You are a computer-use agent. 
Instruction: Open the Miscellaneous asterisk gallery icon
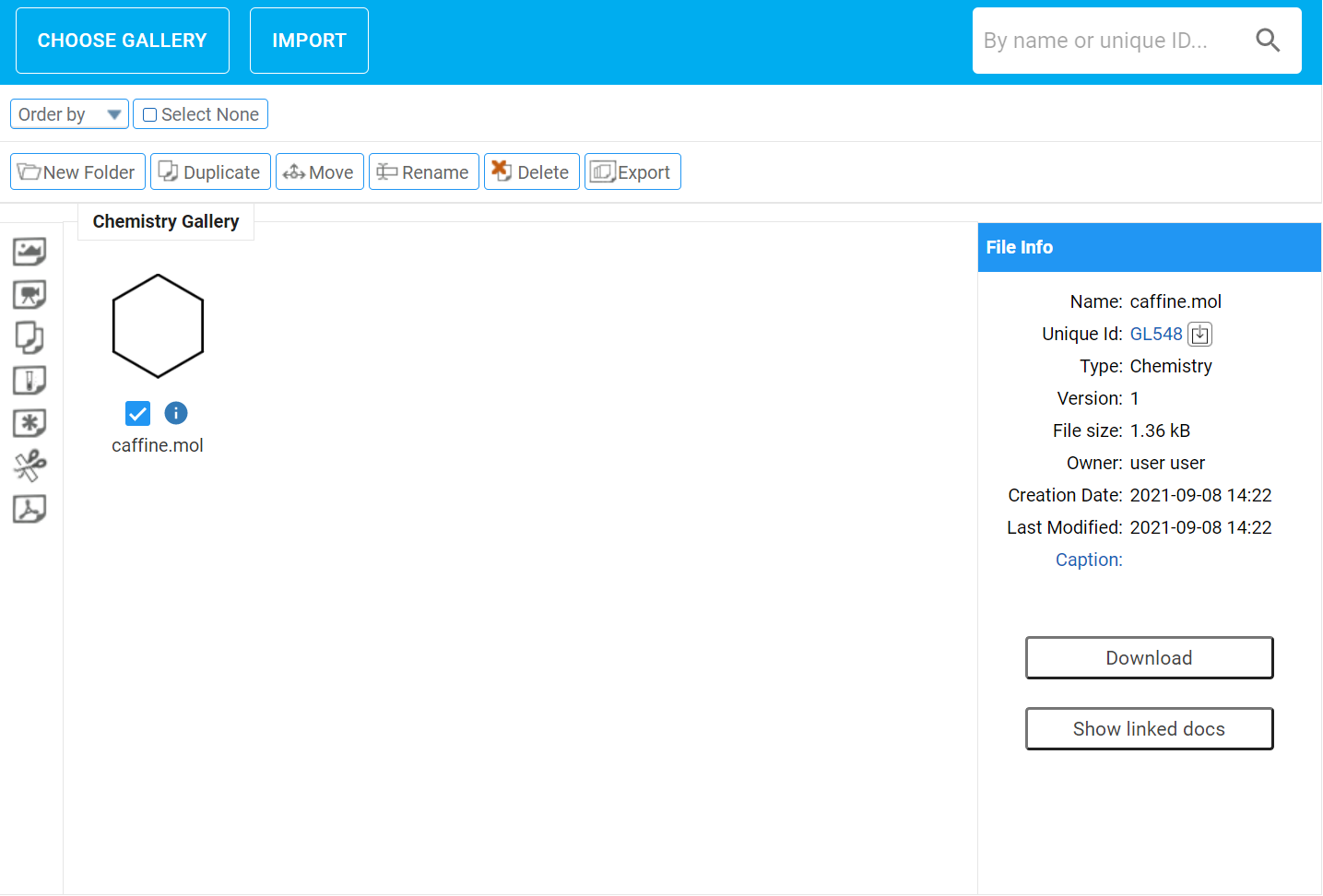coord(30,423)
